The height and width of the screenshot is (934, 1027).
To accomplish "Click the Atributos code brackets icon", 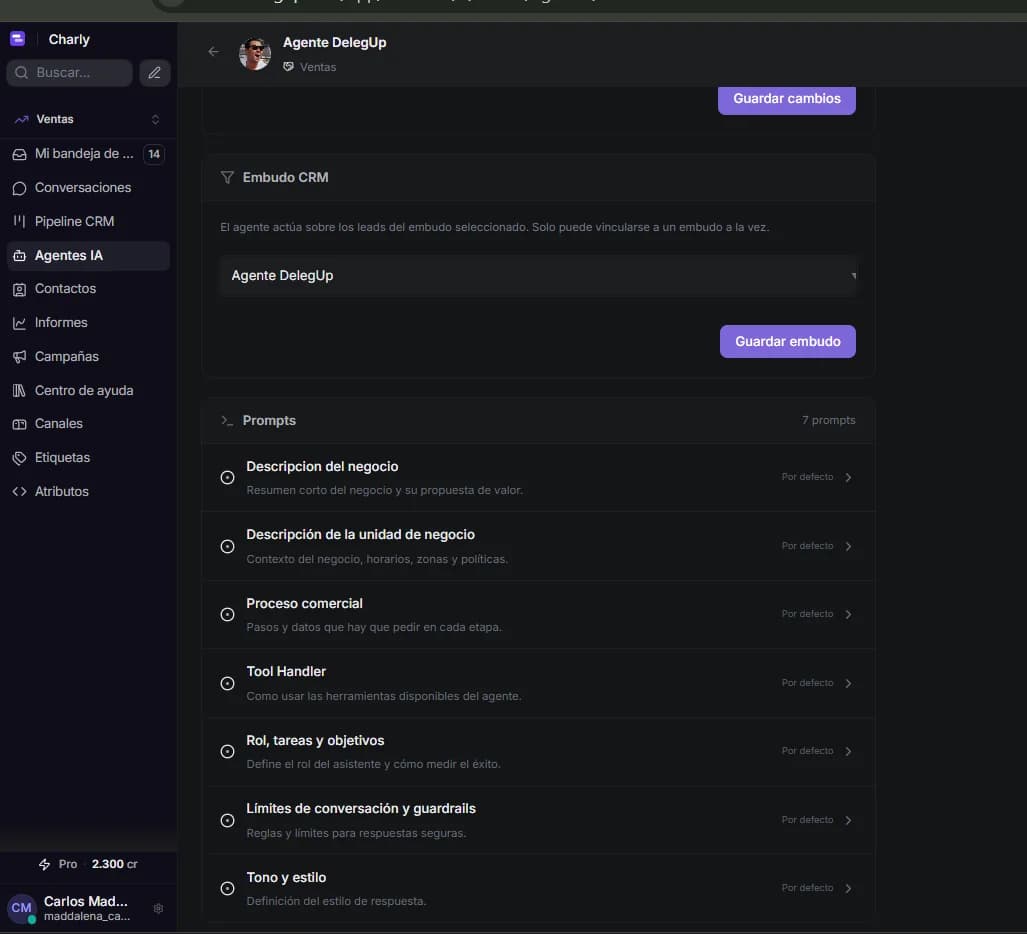I will click(x=20, y=491).
